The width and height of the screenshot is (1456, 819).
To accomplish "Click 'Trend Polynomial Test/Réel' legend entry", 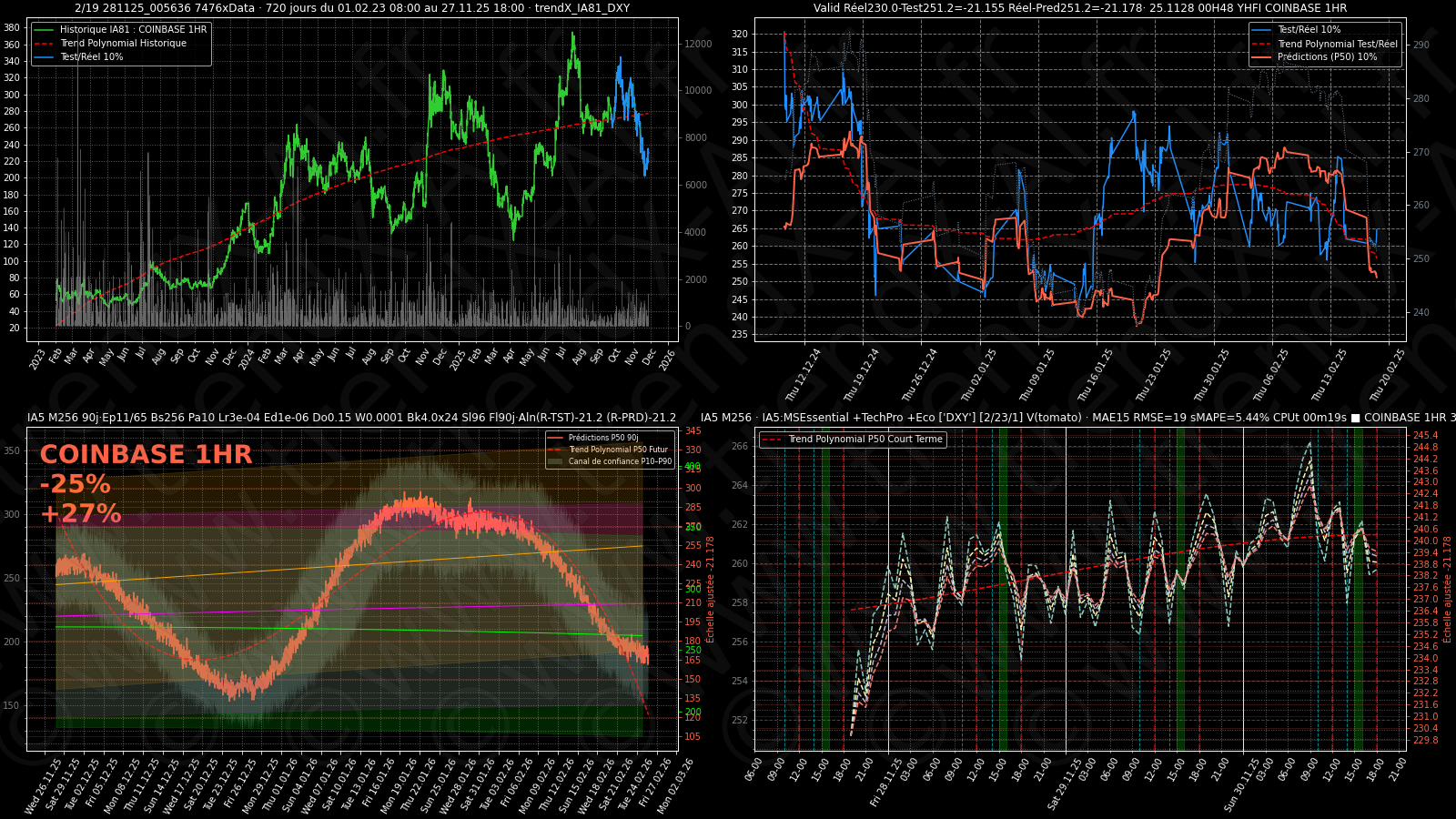I will (1337, 44).
